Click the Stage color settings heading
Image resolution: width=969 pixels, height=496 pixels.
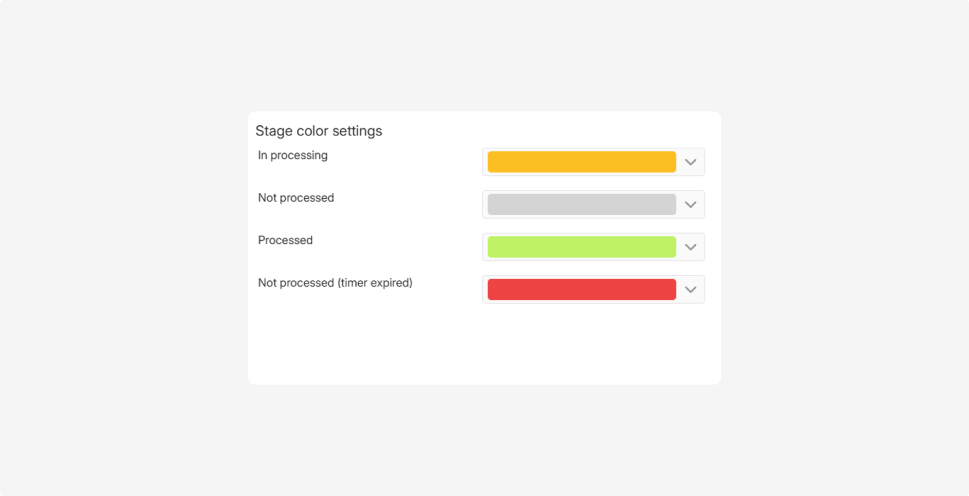tap(318, 131)
